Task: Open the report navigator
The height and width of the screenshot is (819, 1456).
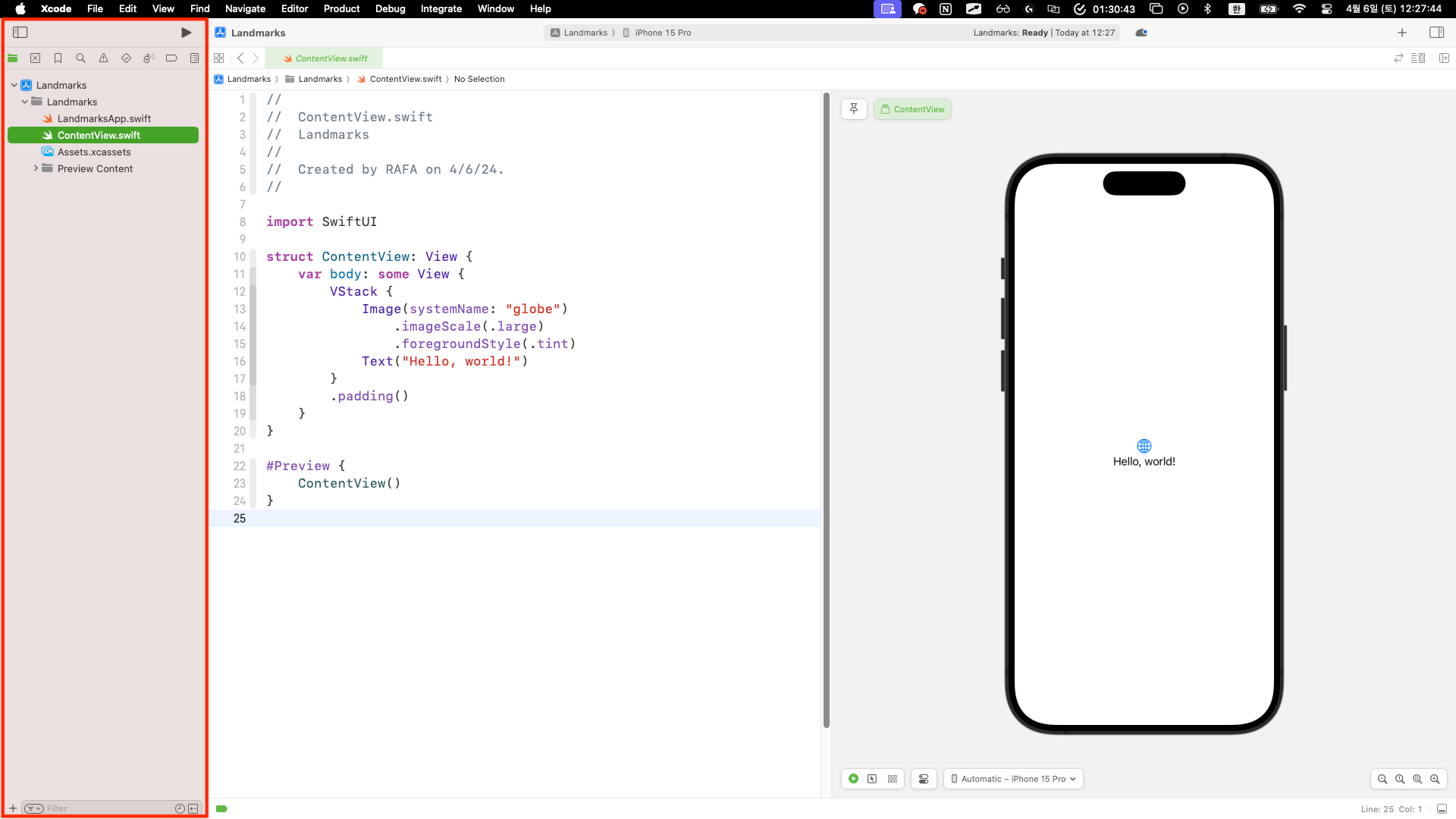Action: pyautogui.click(x=195, y=58)
